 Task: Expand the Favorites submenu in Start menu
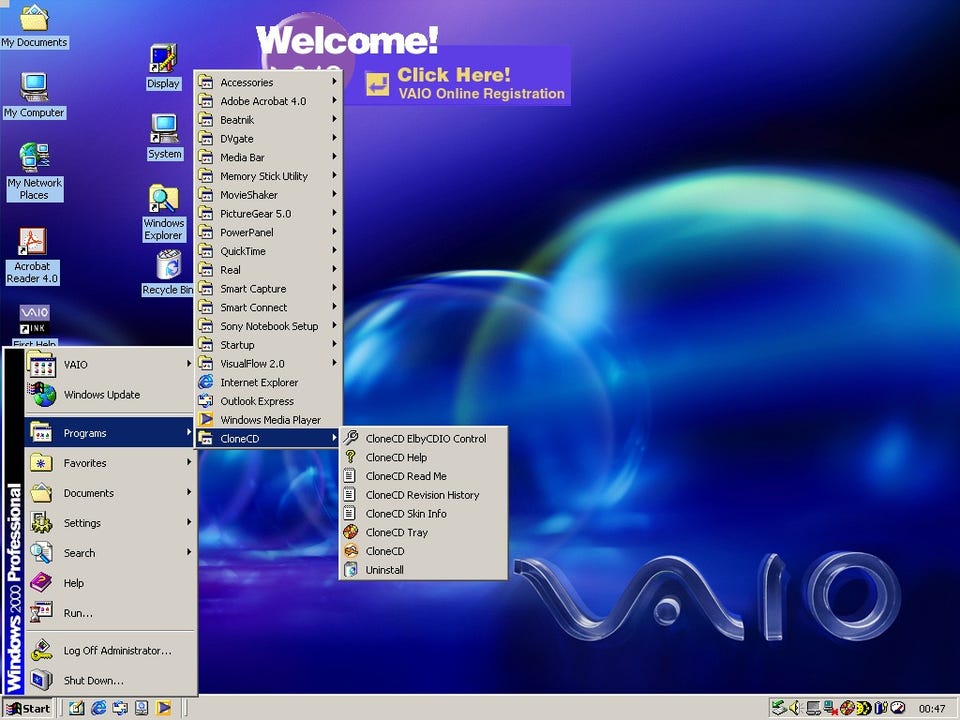pos(110,463)
